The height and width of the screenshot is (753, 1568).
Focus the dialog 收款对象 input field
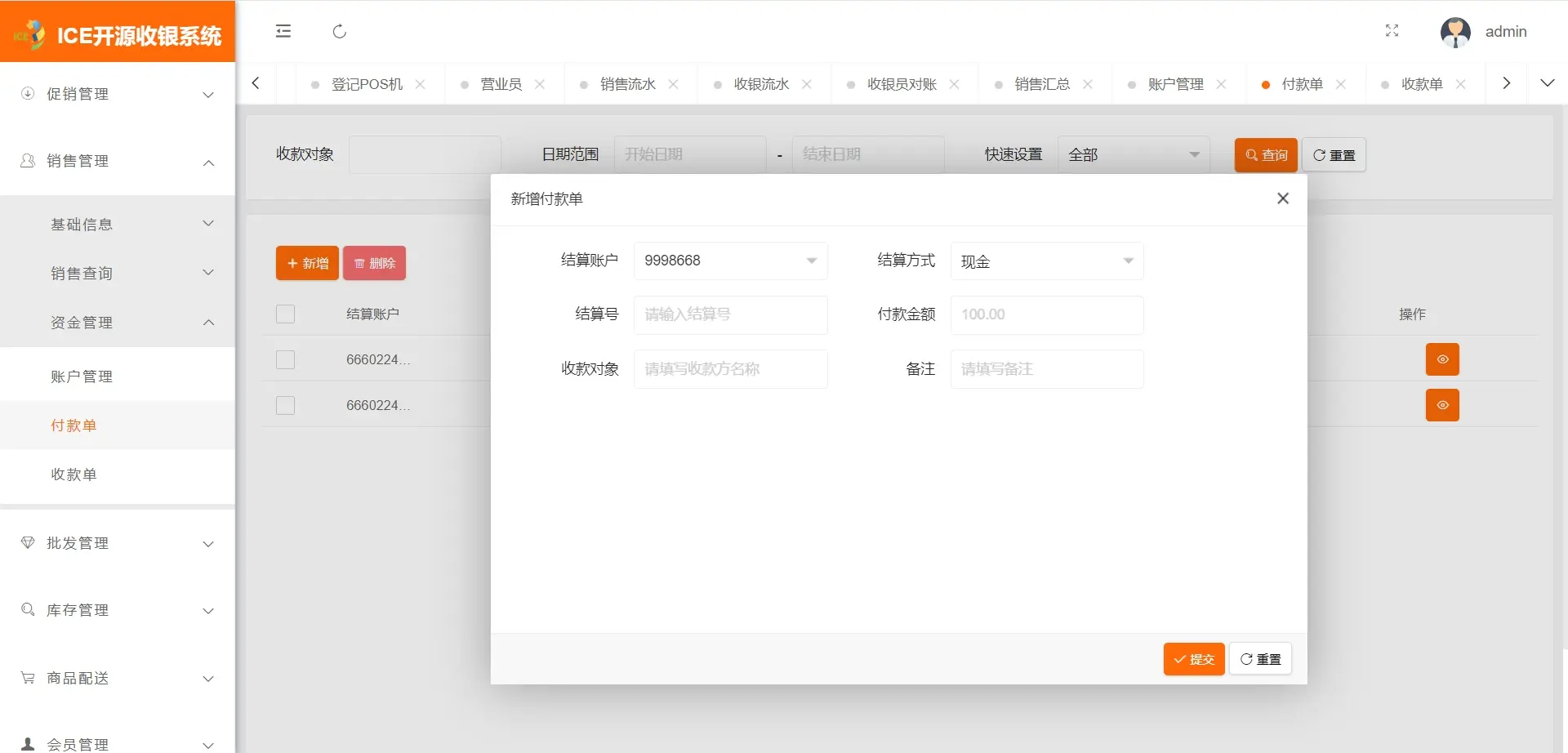[x=731, y=369]
